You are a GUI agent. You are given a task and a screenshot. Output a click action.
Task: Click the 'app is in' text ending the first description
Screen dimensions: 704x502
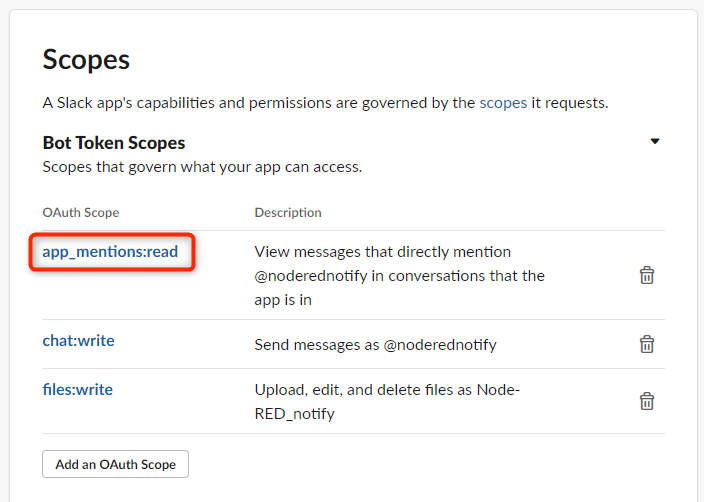tap(283, 299)
